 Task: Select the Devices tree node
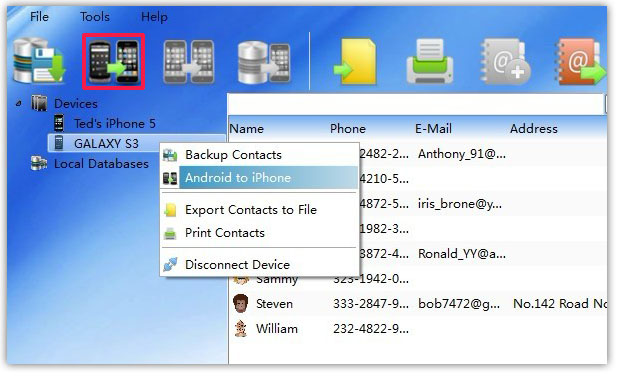76,103
